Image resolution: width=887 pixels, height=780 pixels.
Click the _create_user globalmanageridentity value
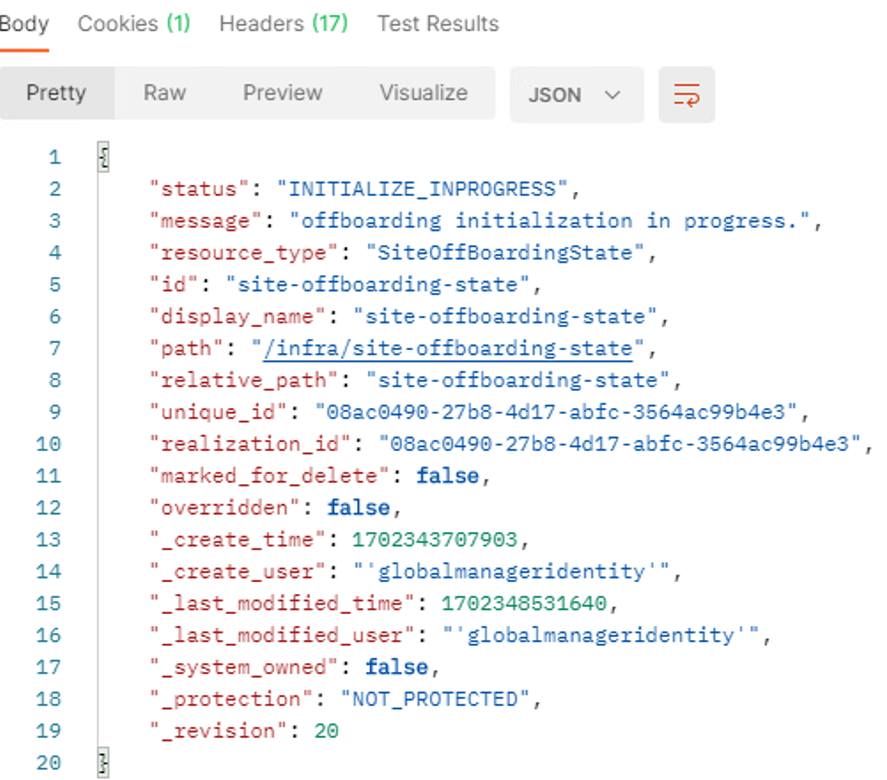[511, 572]
